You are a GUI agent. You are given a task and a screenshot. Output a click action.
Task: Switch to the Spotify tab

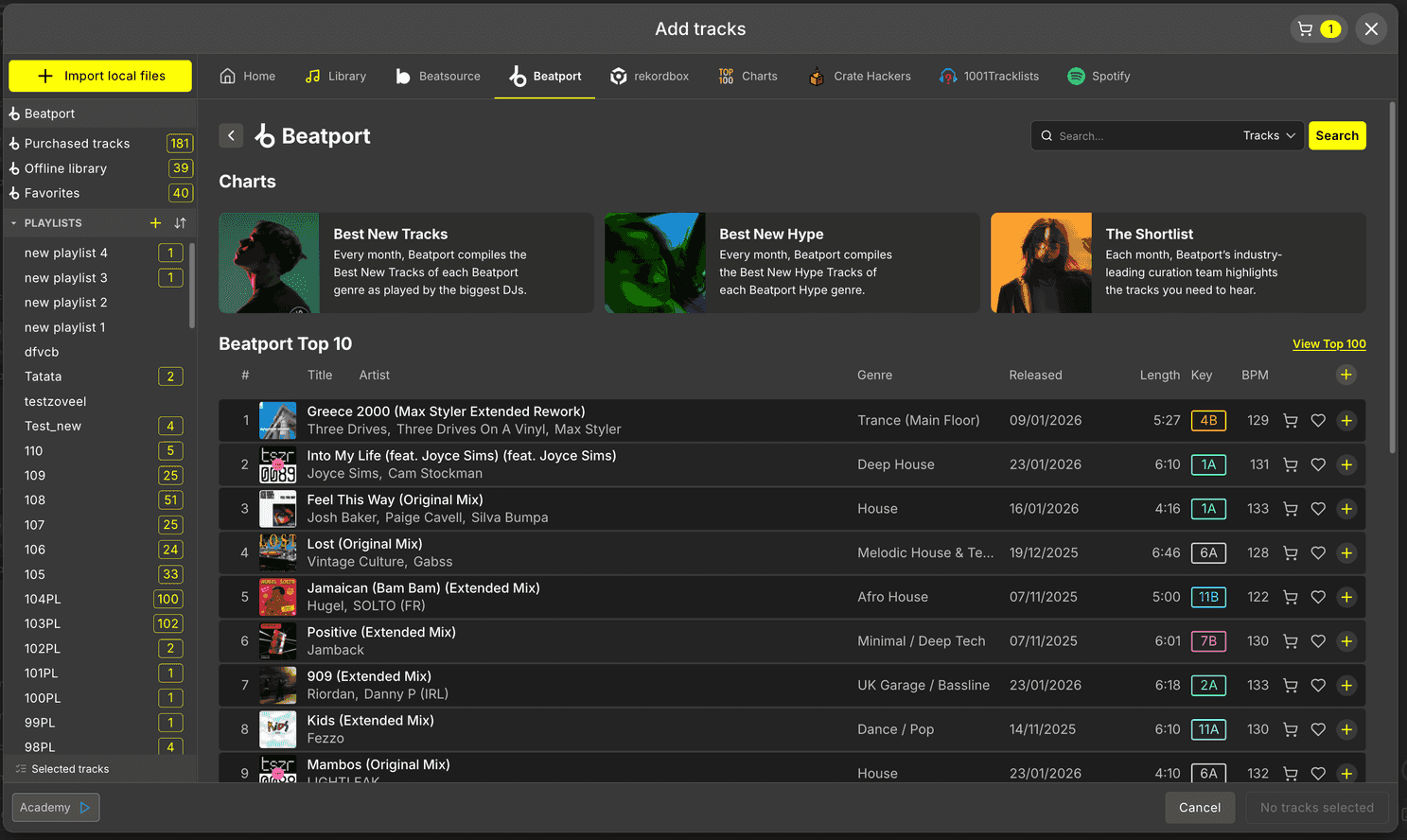pyautogui.click(x=1098, y=76)
